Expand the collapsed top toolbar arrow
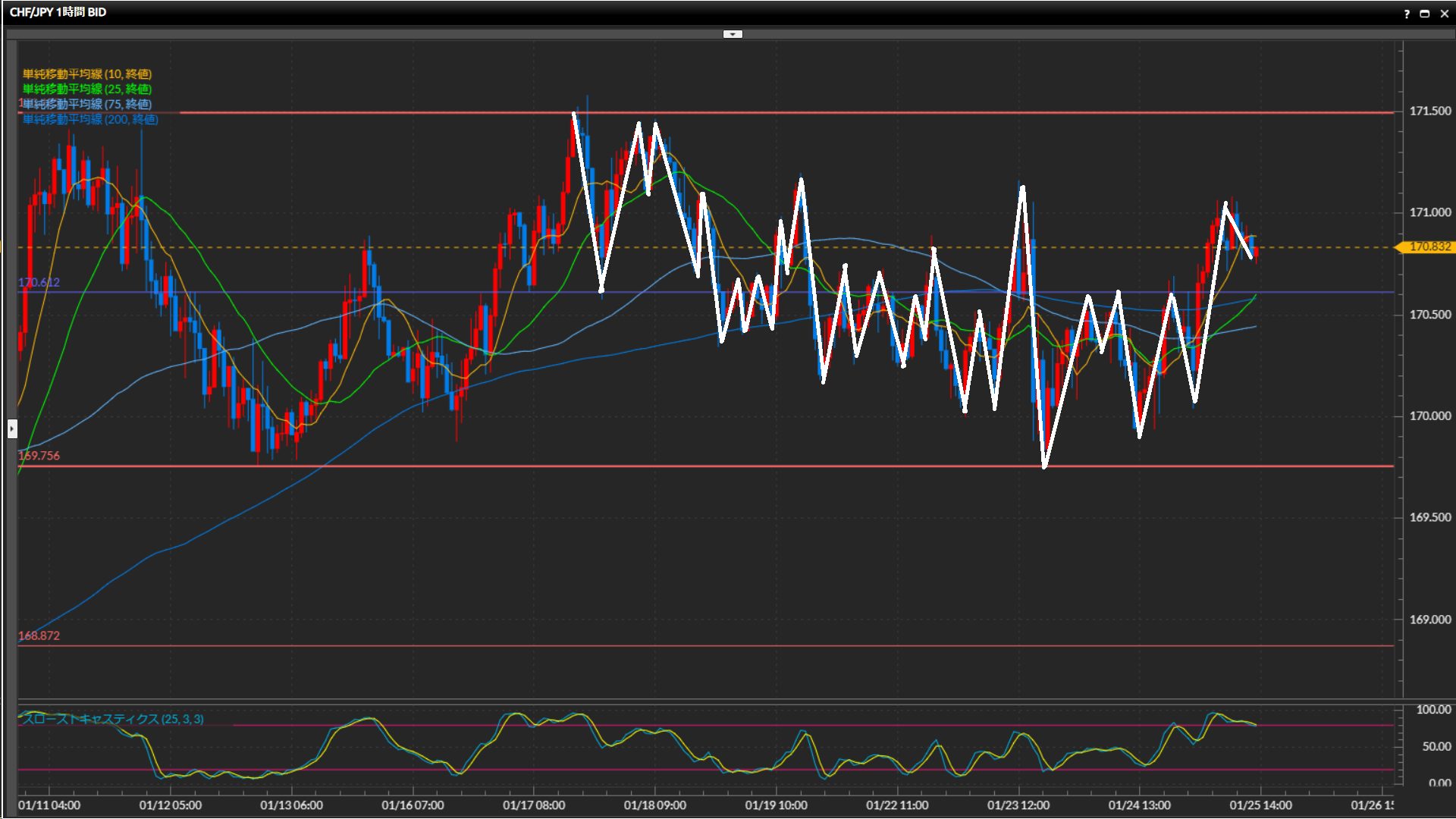Image resolution: width=1456 pixels, height=819 pixels. [733, 34]
